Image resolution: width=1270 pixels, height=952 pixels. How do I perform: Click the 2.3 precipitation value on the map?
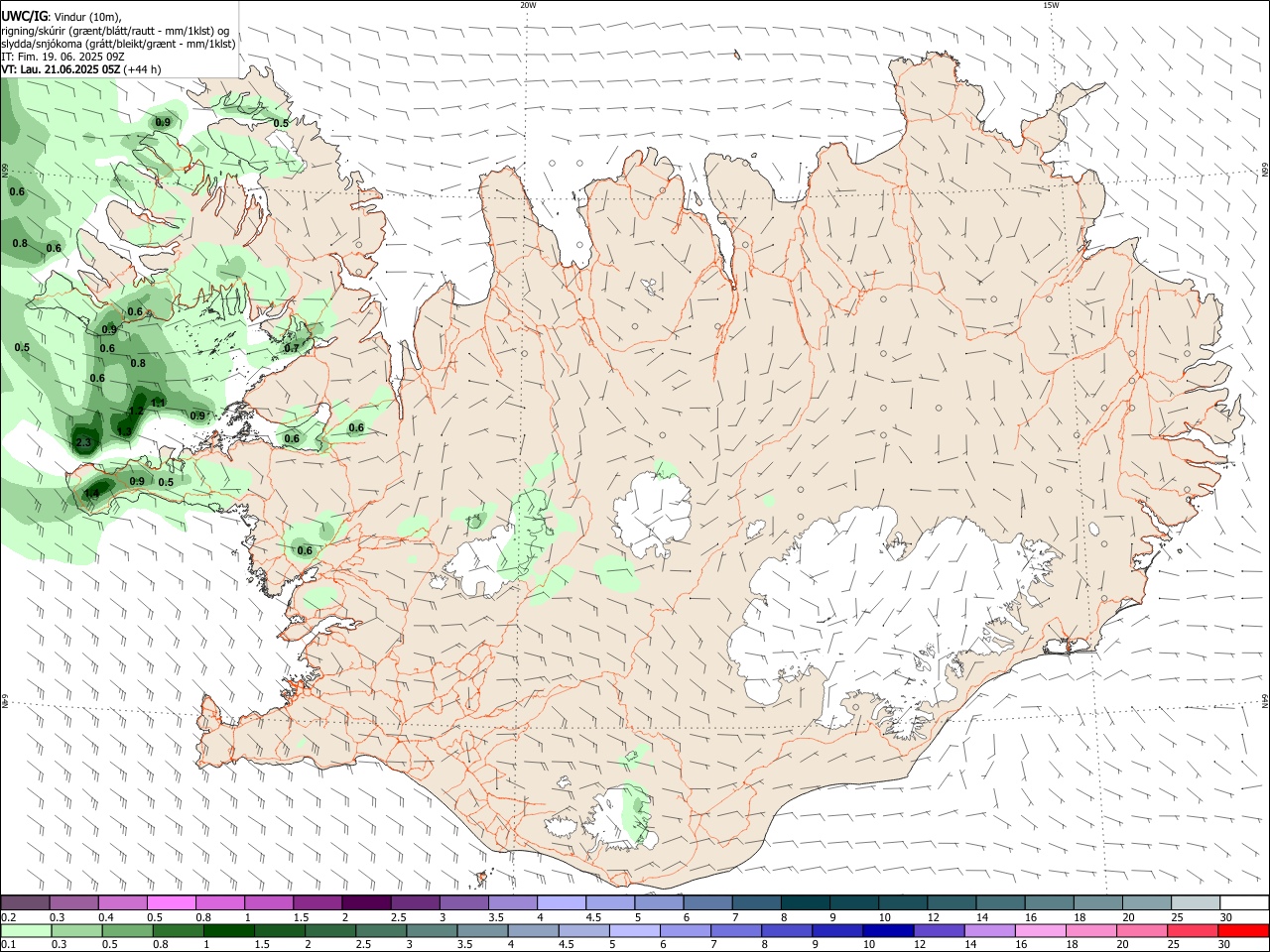click(83, 442)
